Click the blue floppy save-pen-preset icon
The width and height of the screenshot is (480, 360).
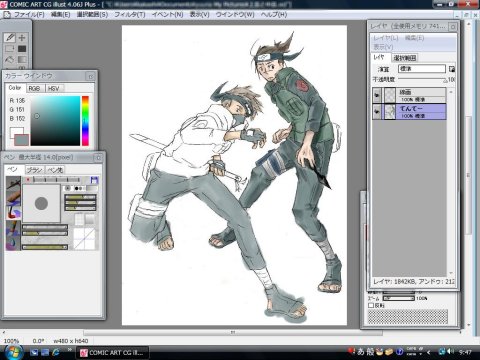94,180
